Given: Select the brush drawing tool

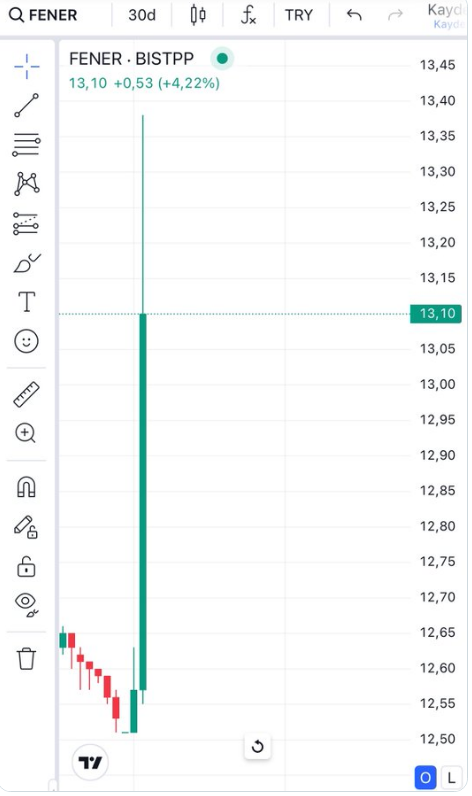Looking at the screenshot, I should 26,262.
